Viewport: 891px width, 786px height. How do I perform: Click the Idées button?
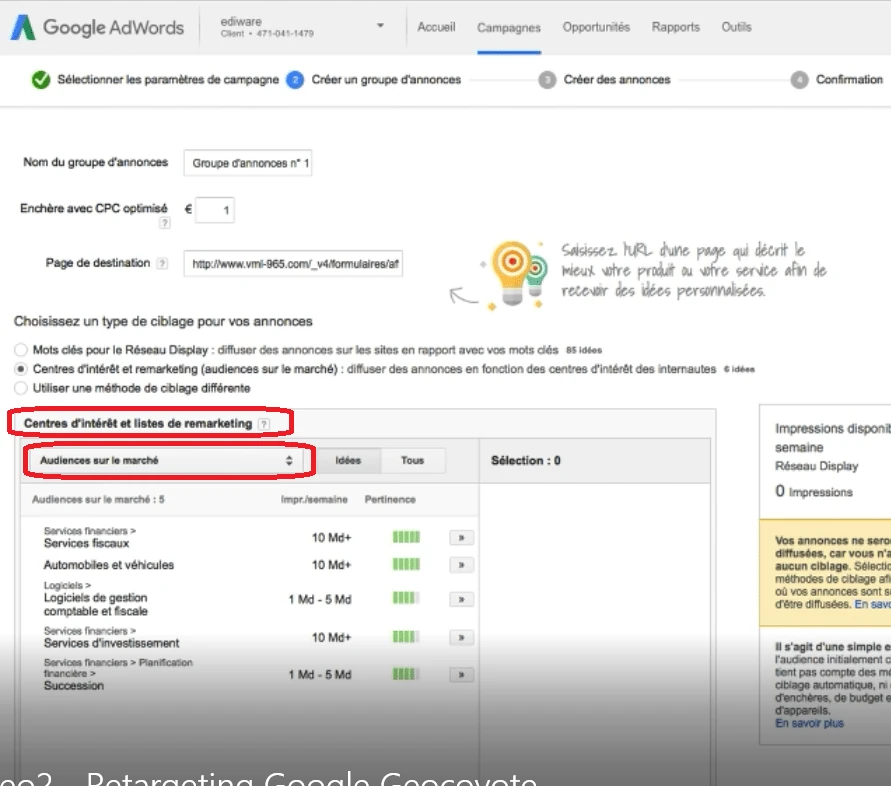(x=349, y=461)
